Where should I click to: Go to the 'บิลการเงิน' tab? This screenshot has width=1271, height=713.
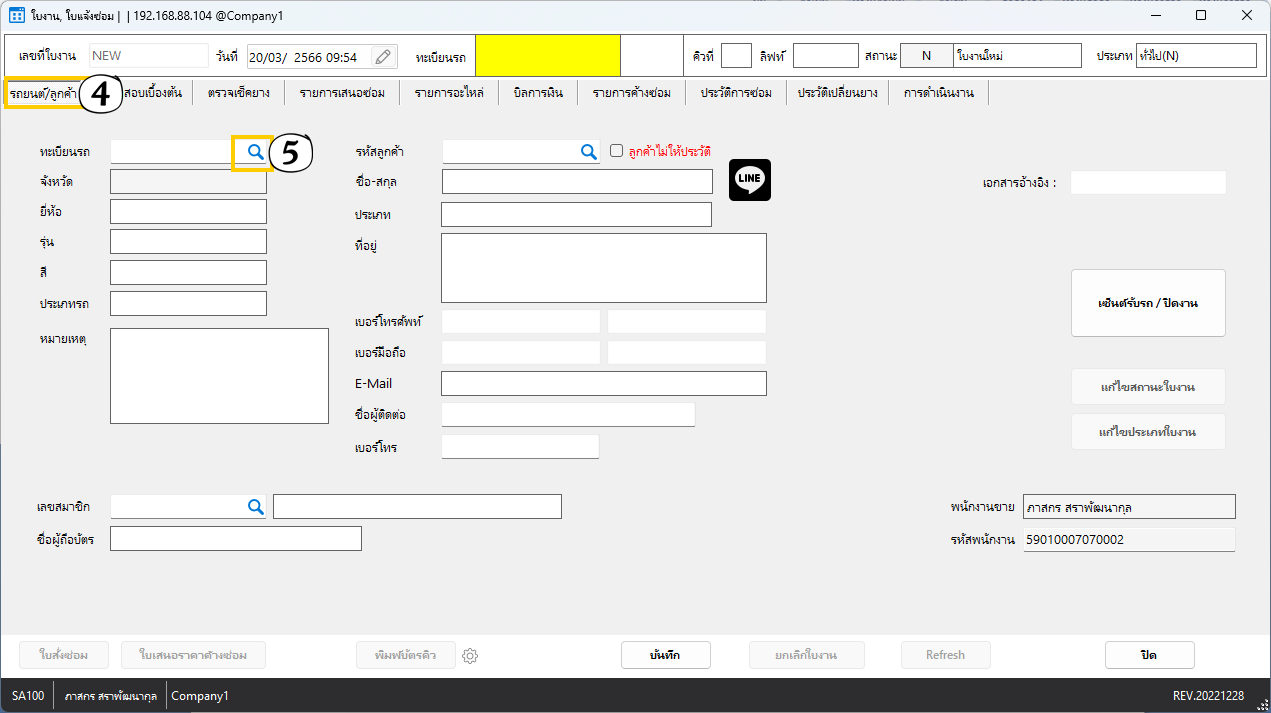(x=538, y=93)
